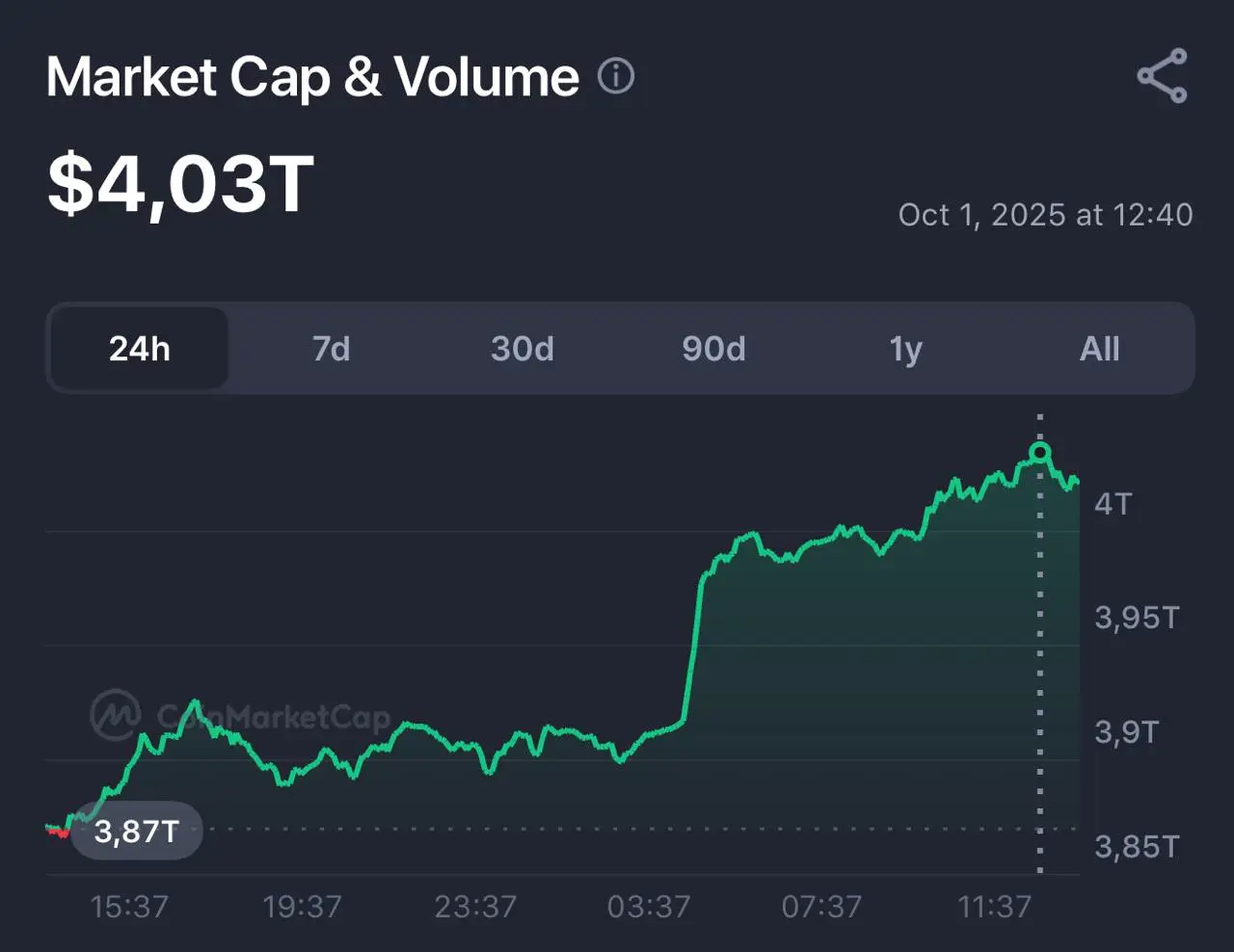The image size is (1234, 952).
Task: Click the 19:37 x-axis time label
Action: 302,907
